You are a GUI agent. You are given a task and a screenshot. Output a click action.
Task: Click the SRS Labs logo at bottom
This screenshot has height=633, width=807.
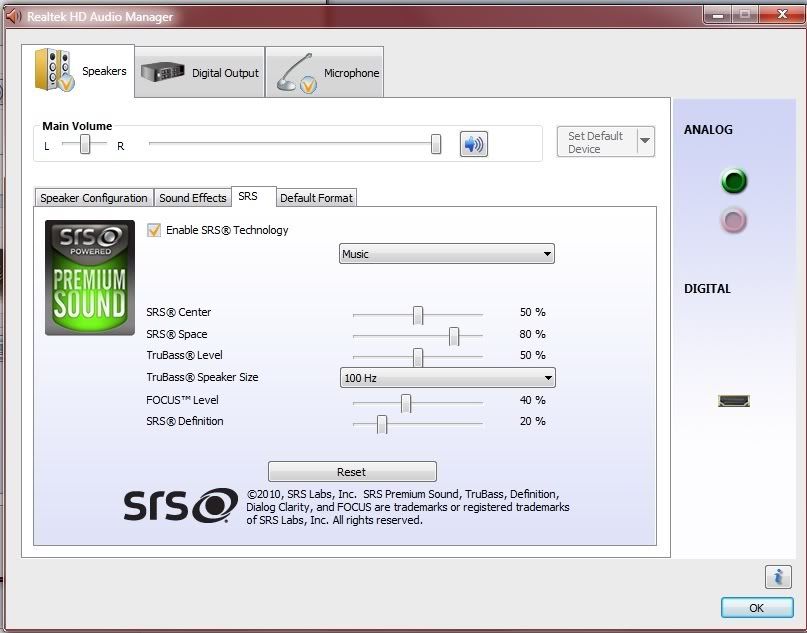(x=181, y=505)
